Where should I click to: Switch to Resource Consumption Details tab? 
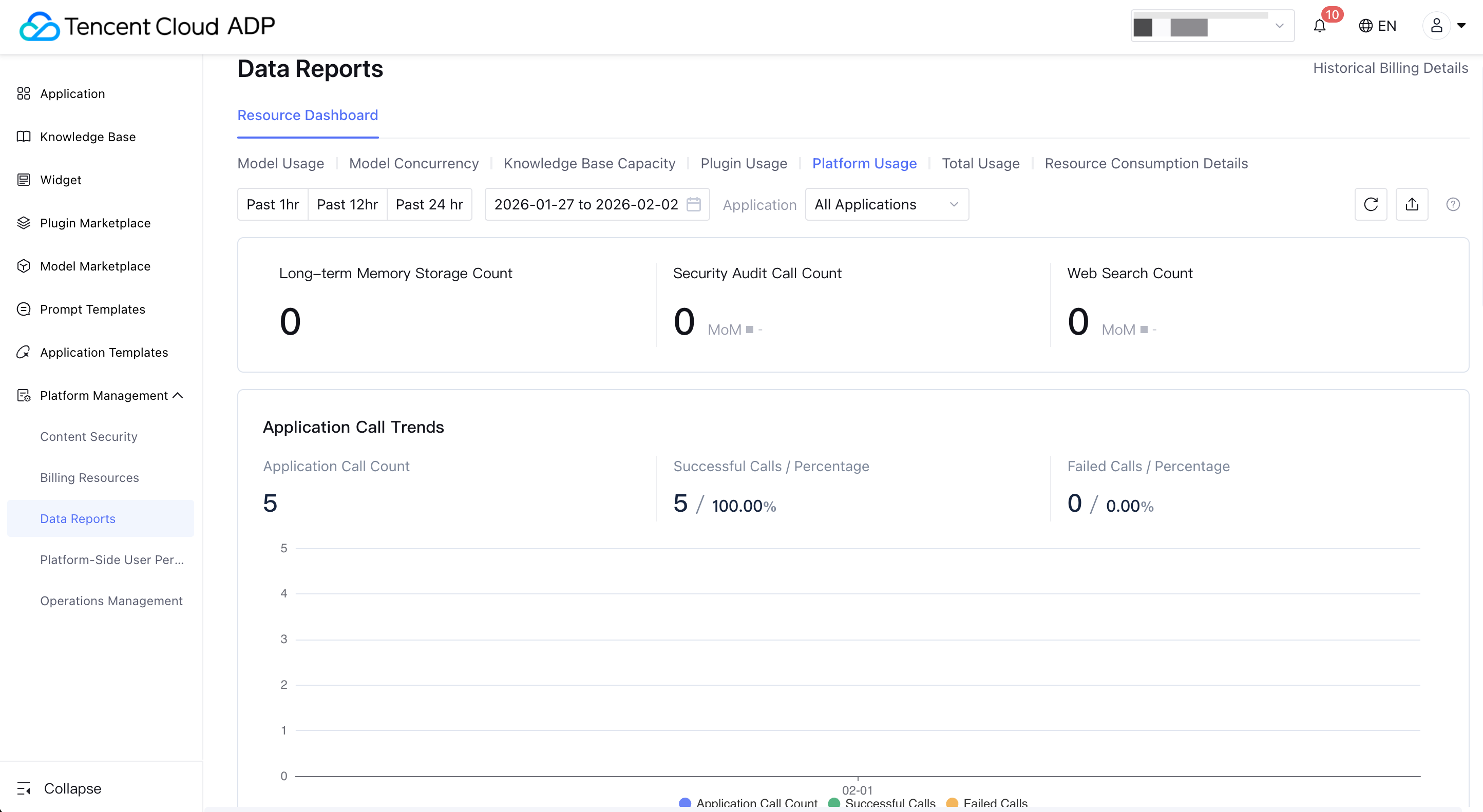point(1146,163)
